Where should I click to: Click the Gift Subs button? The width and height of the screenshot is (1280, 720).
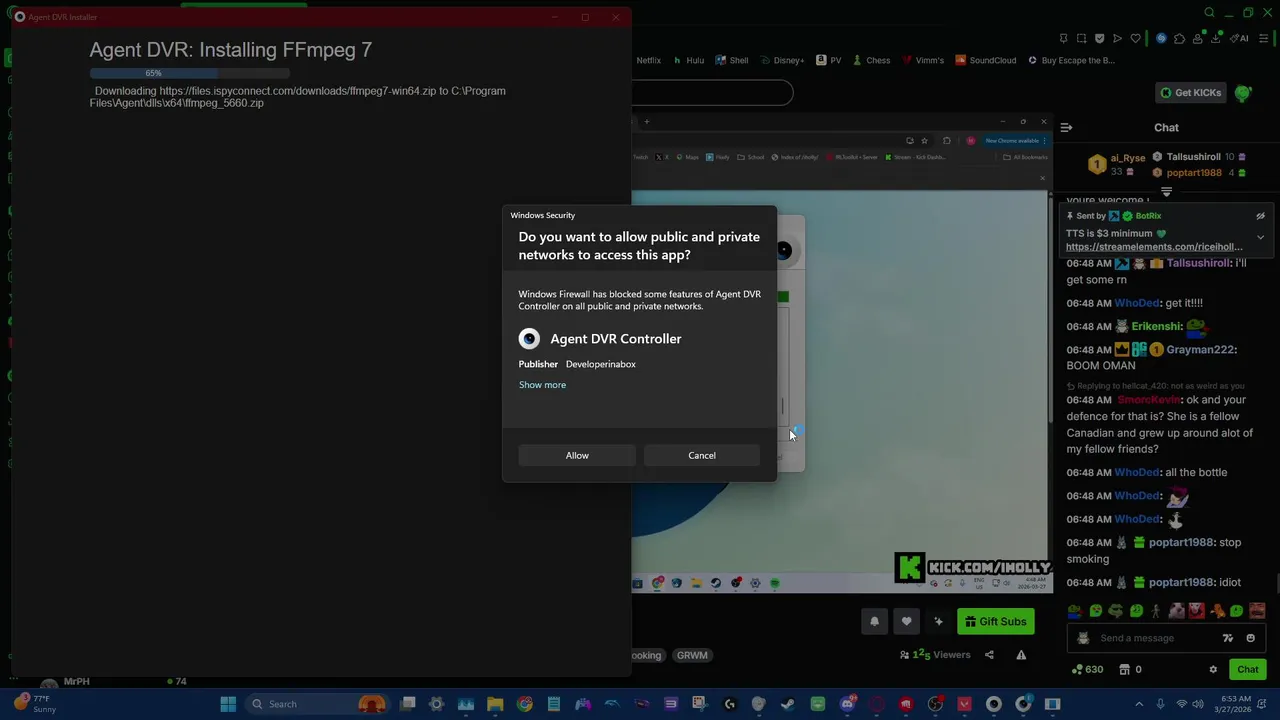pos(995,622)
